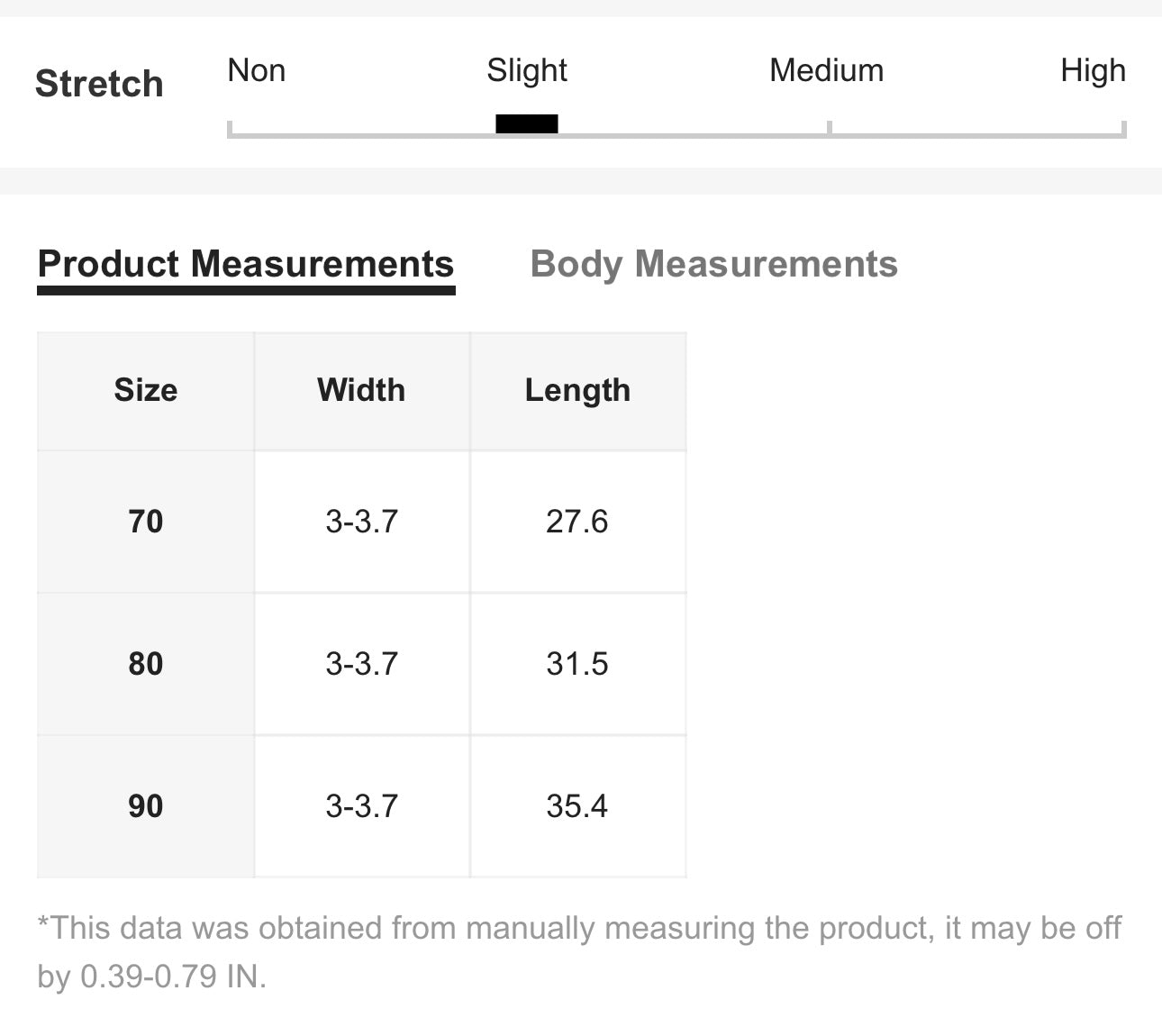This screenshot has height=1036, width=1162.
Task: Click the Non stretch label
Action: [x=257, y=70]
